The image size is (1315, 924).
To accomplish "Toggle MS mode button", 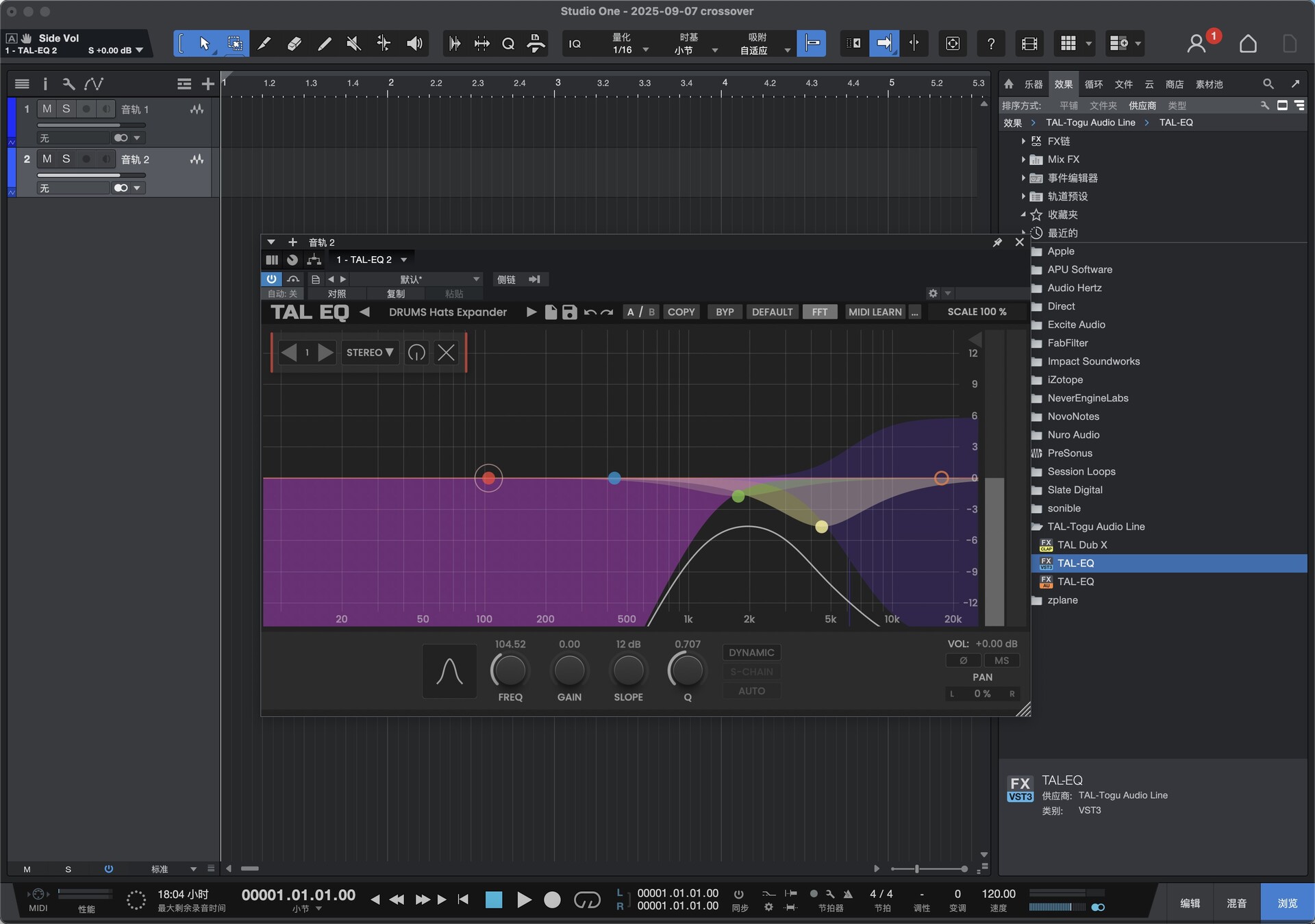I will pos(1001,661).
